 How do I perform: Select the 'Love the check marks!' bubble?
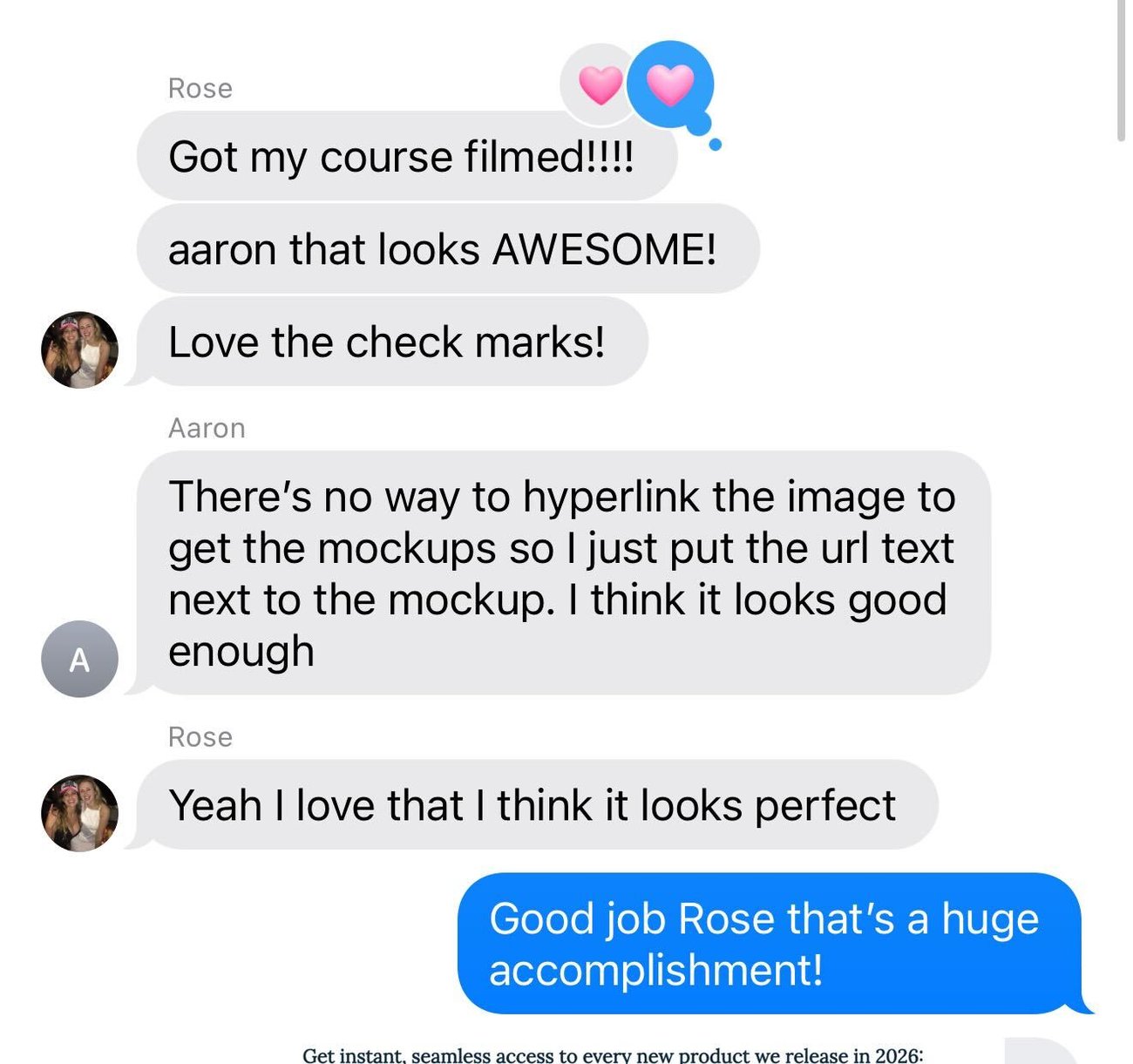(x=392, y=342)
